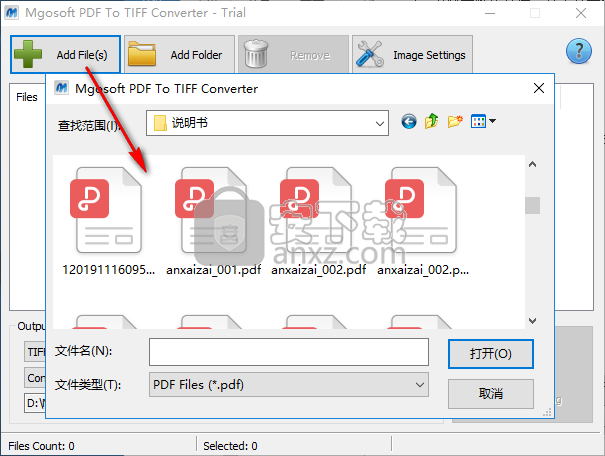Image resolution: width=605 pixels, height=456 pixels.
Task: Click the file list scrollbar thumb
Action: click(532, 205)
